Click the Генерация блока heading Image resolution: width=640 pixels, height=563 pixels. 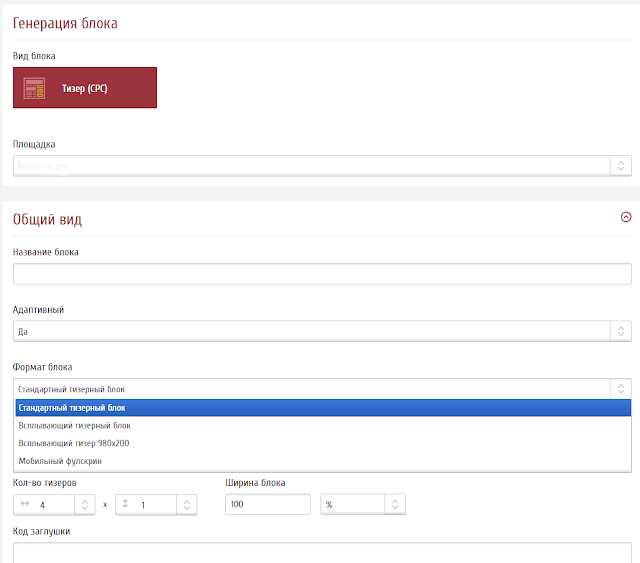[x=65, y=23]
